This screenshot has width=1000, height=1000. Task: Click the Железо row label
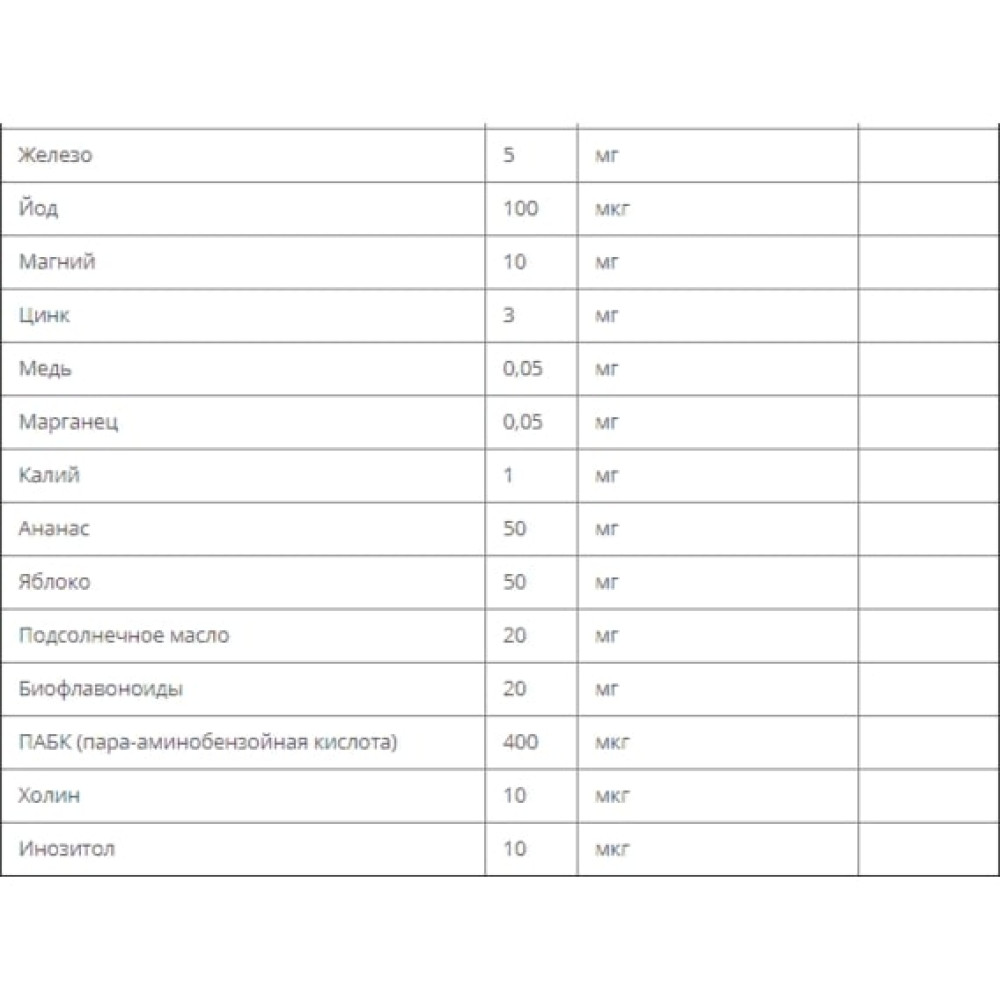pos(55,155)
